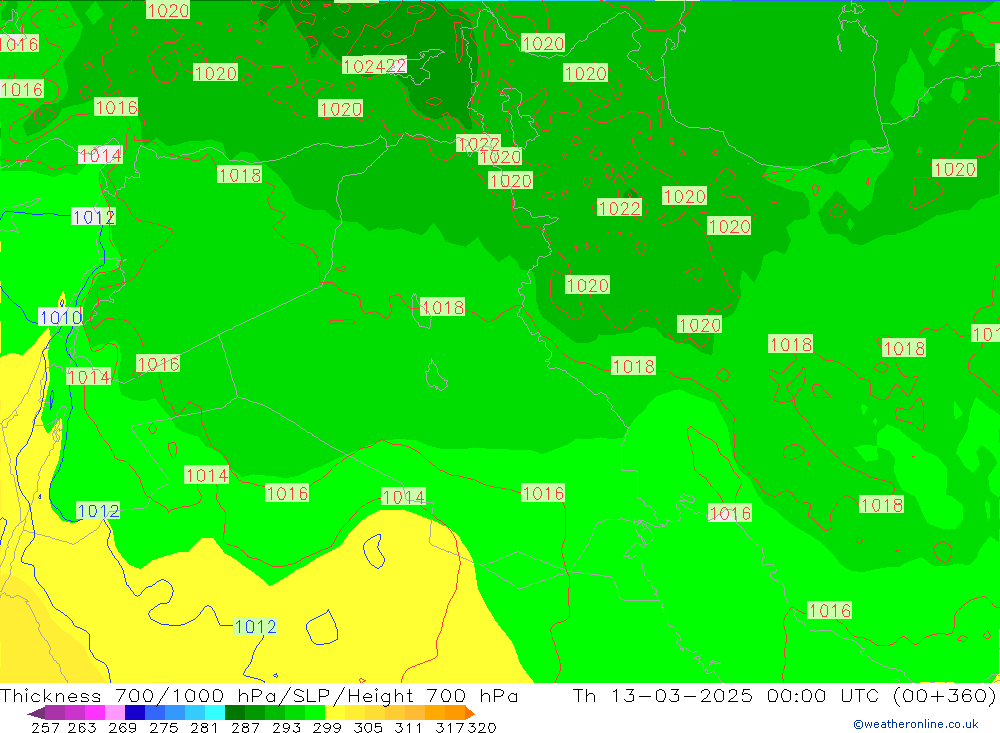Image resolution: width=1000 pixels, height=733 pixels.
Task: Click the legend value 320
Action: [482, 727]
